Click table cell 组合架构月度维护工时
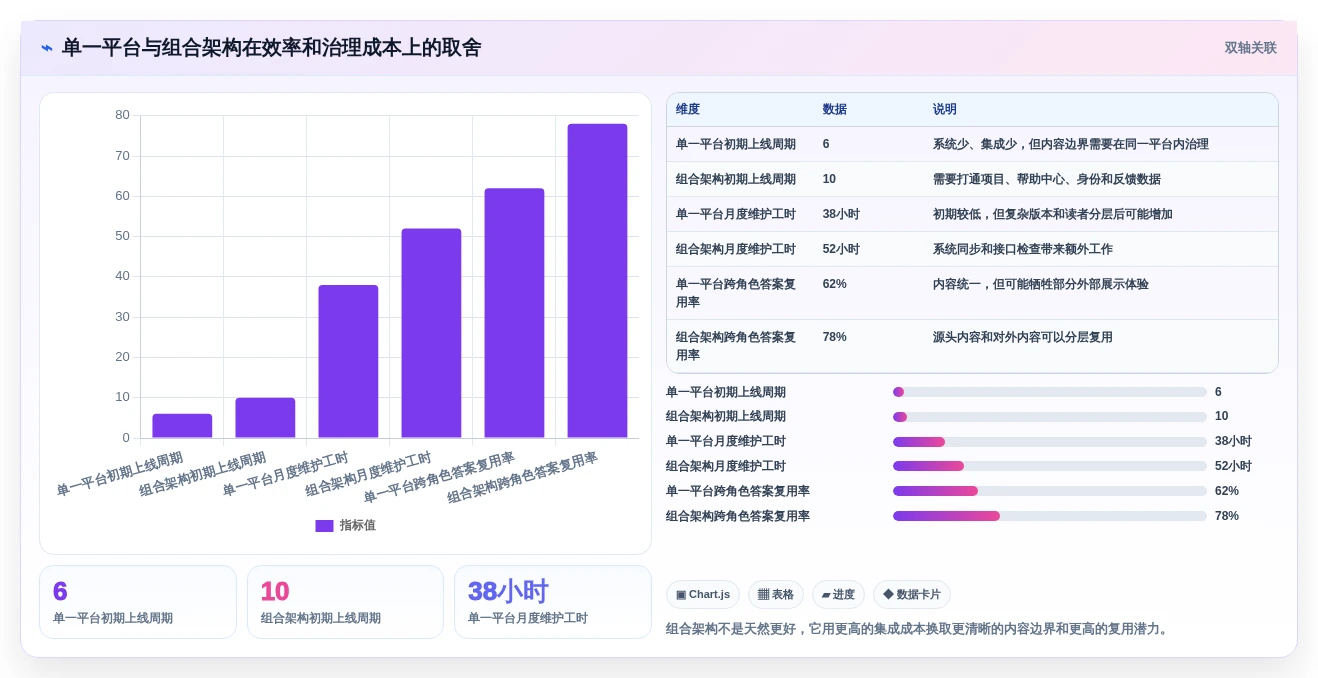Screen dimensions: 1318x678 coord(736,249)
